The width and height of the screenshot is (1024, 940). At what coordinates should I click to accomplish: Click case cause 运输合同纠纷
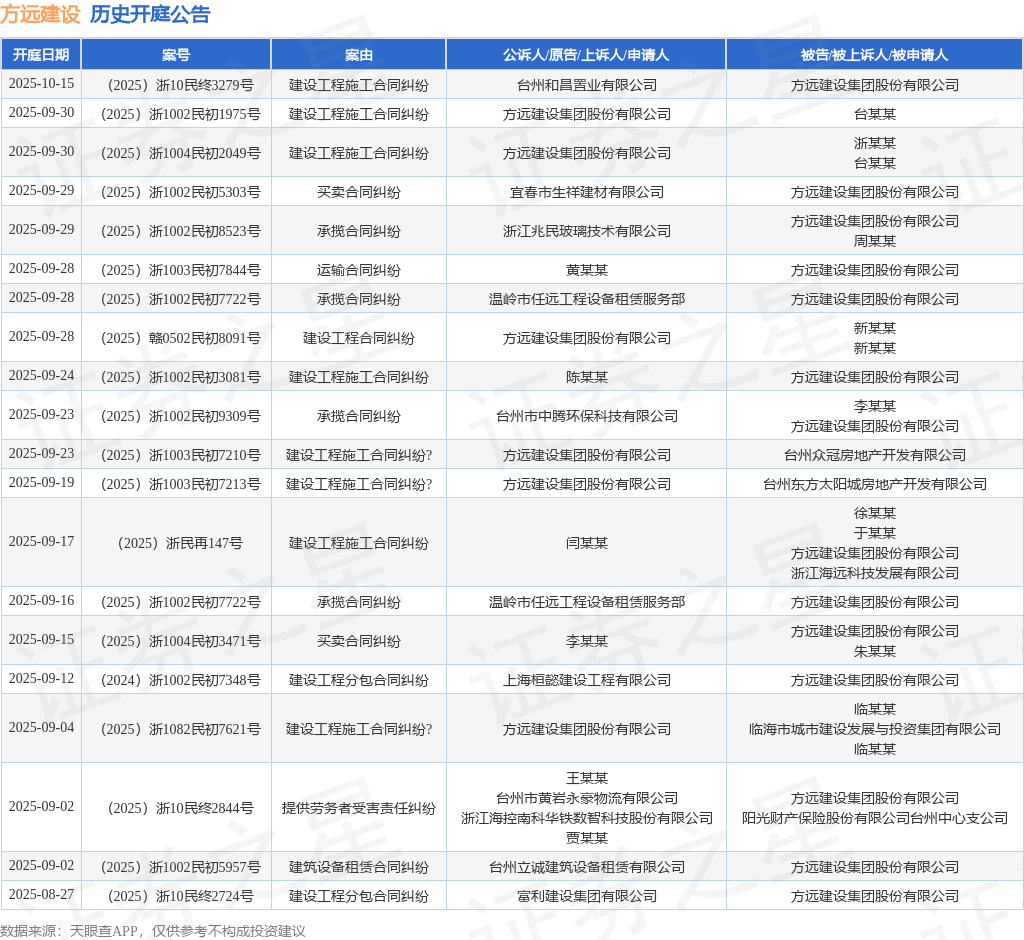pos(359,270)
